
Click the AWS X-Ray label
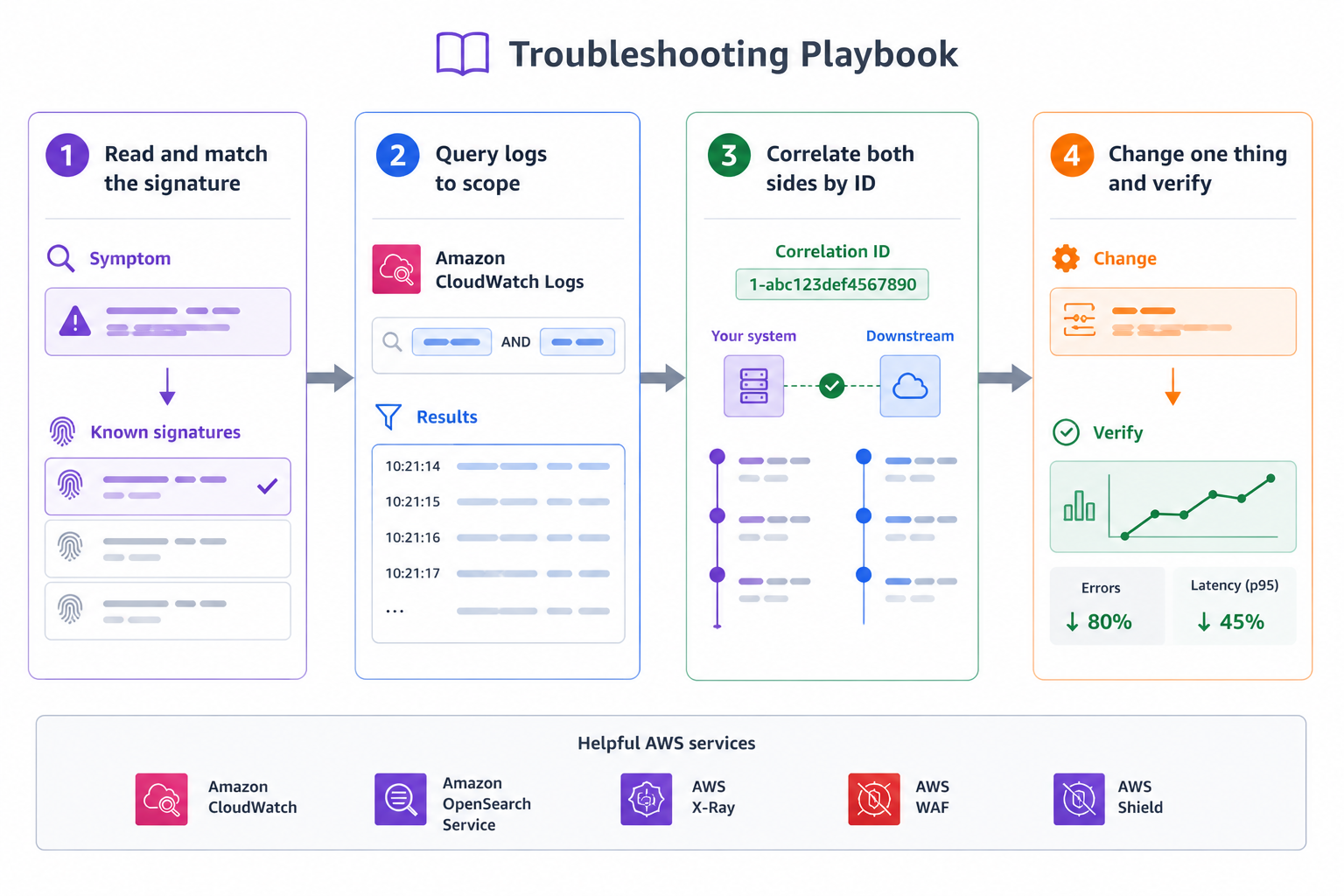[x=713, y=797]
